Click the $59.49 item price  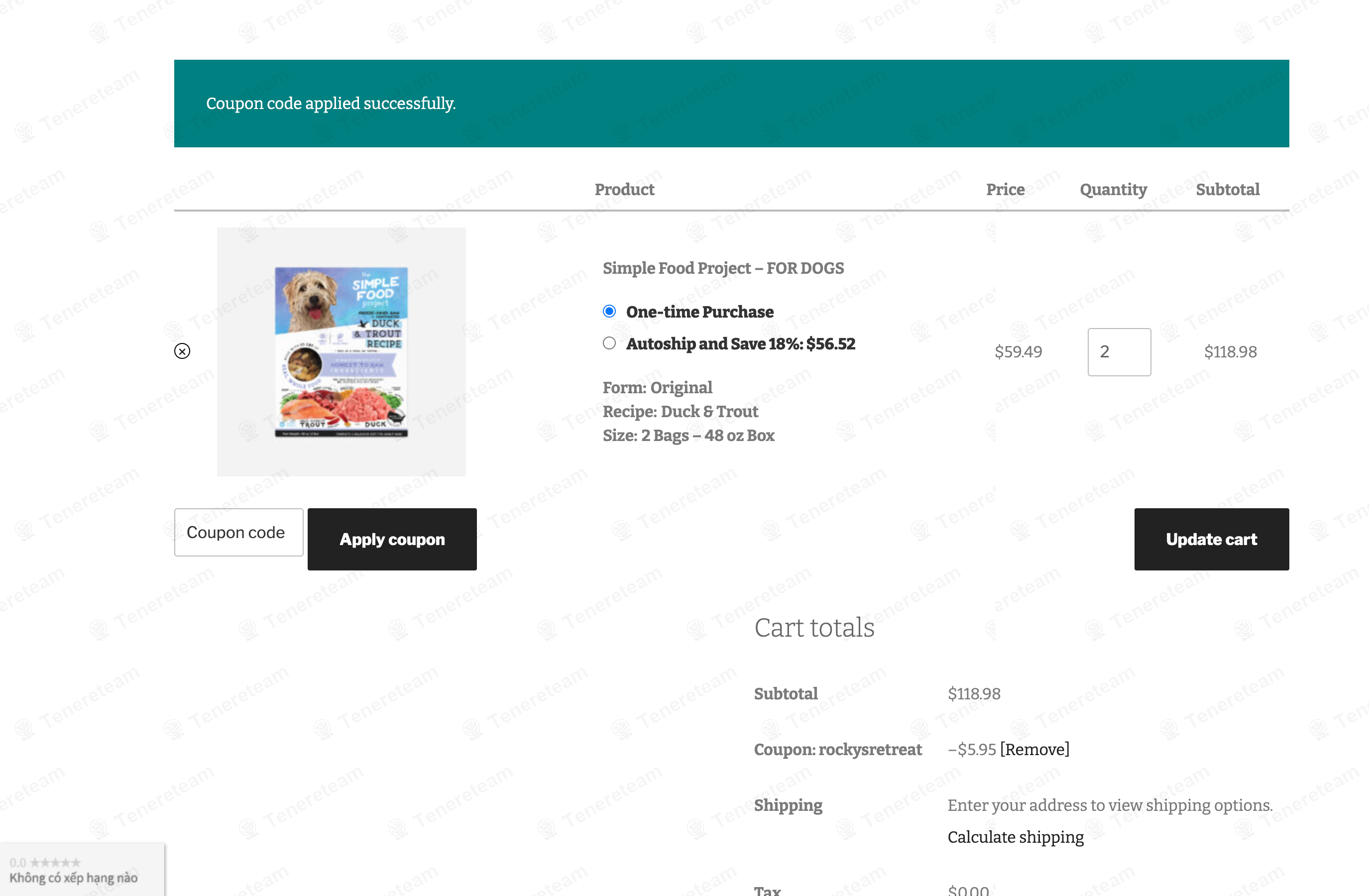click(1018, 351)
